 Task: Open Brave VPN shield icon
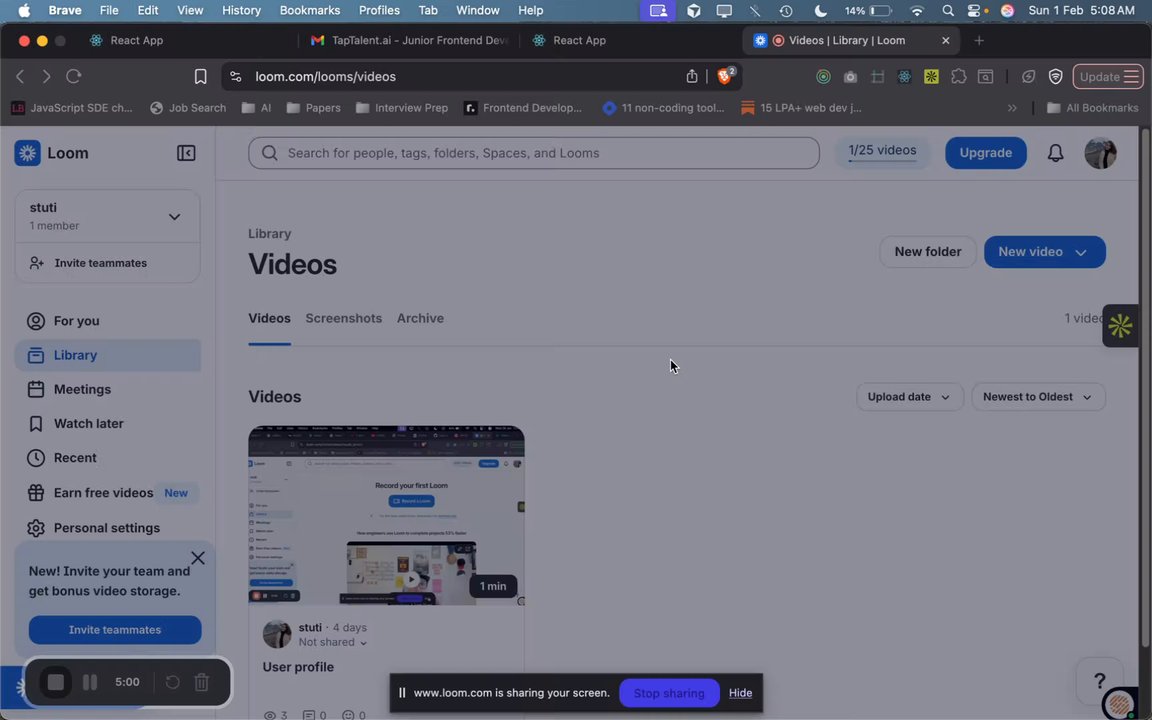(1056, 76)
